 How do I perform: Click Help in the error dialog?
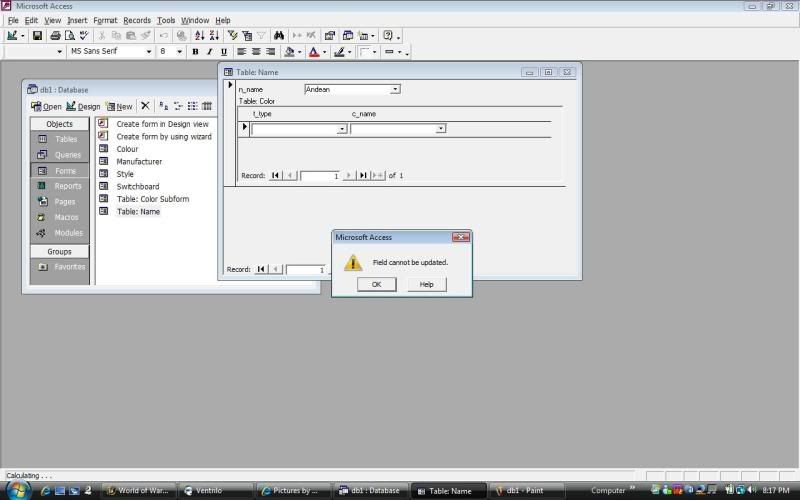pos(427,284)
